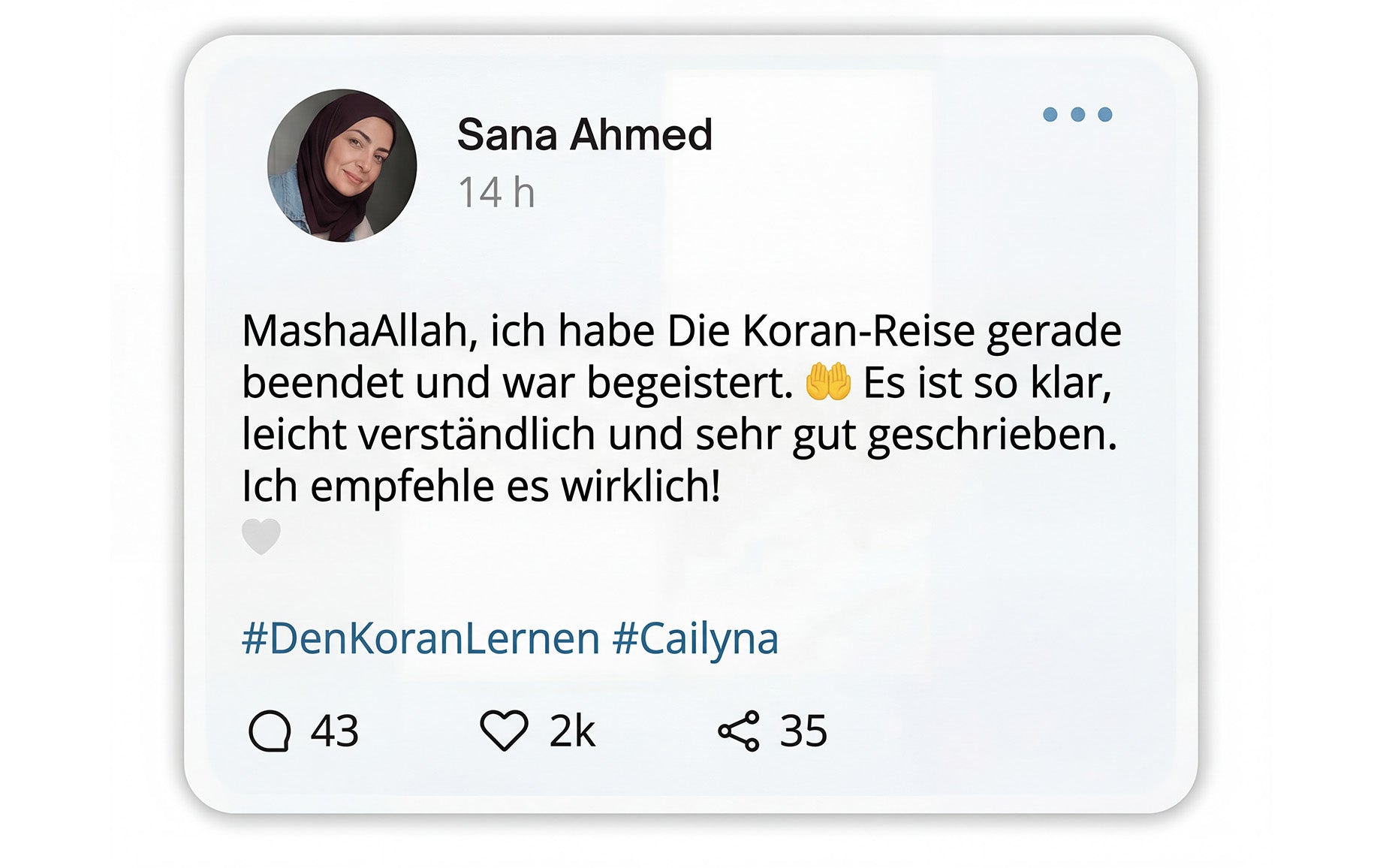Open Sana Ahmed's profile picture

[x=342, y=166]
